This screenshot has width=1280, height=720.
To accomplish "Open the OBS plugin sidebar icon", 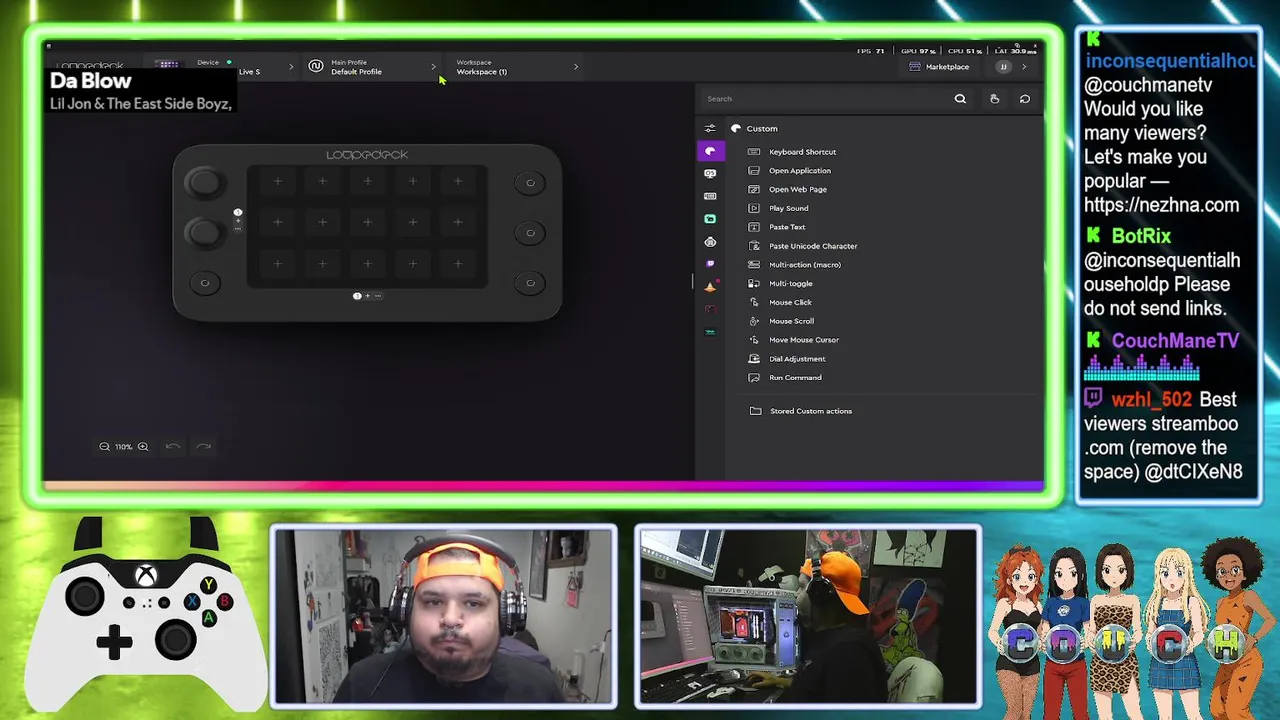I will point(710,242).
